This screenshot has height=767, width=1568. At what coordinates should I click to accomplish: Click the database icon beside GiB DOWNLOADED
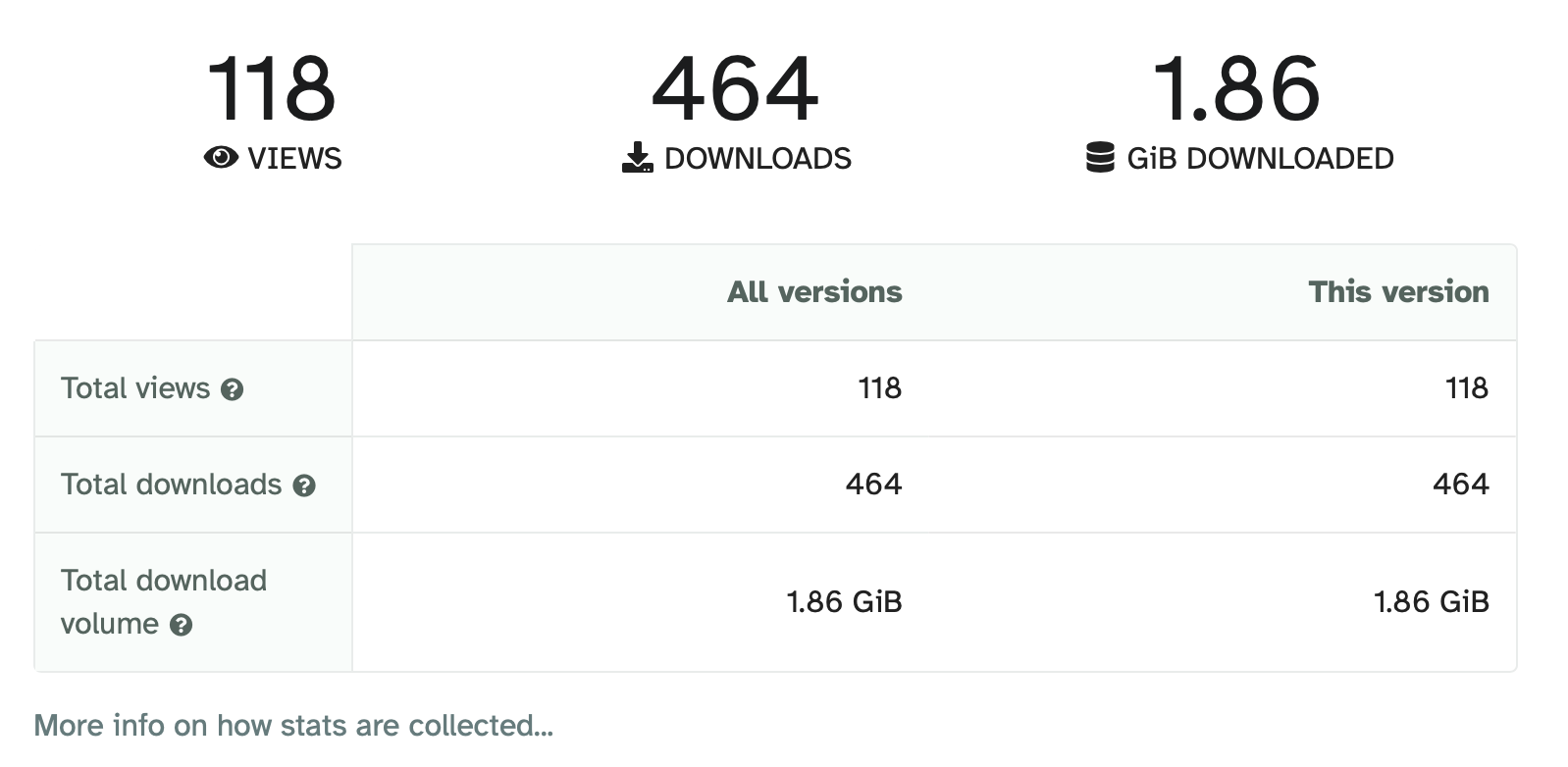[x=1100, y=158]
